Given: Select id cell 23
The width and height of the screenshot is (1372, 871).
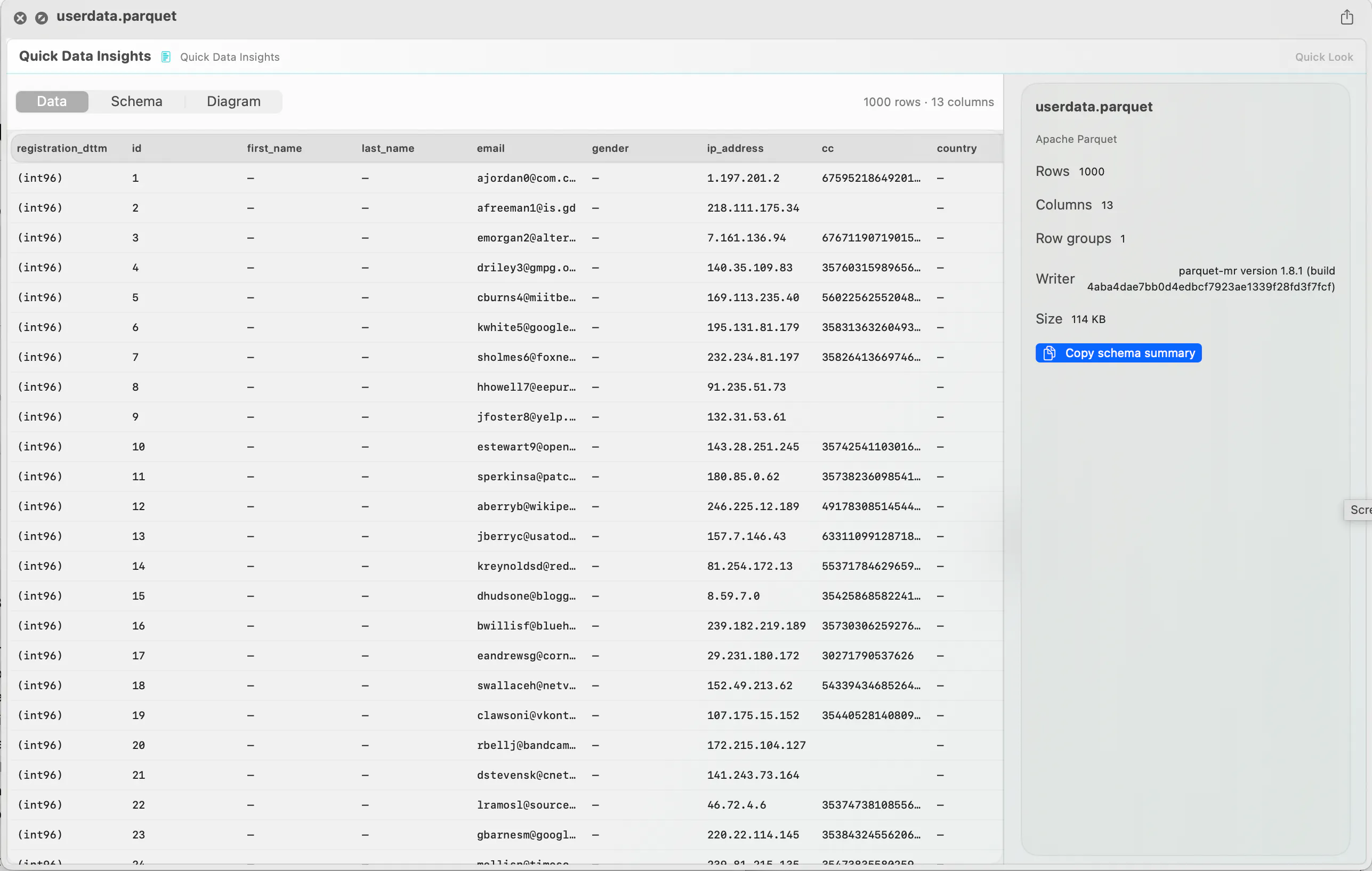Looking at the screenshot, I should click(139, 835).
